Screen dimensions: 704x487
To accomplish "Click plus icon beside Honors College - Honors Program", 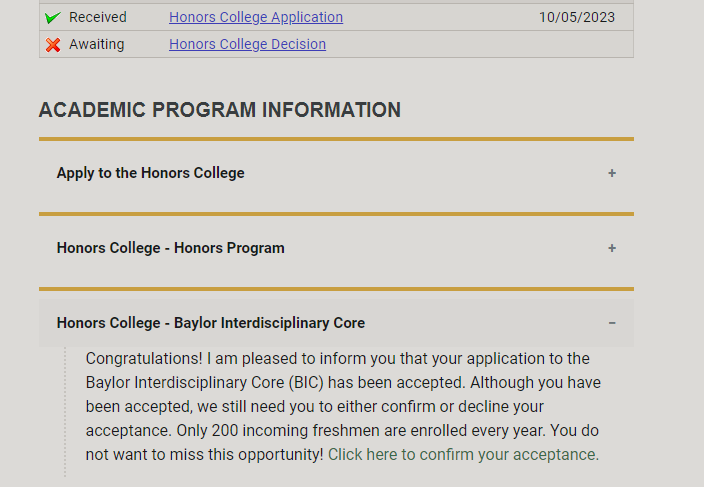I will (x=612, y=248).
